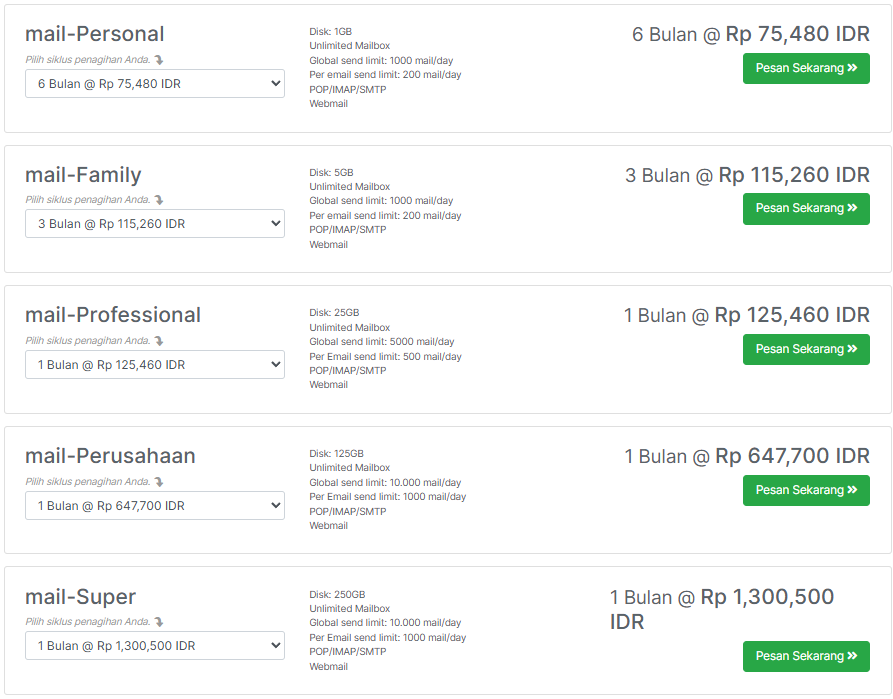893x699 pixels.
Task: Click the curved arrow icon in mail-Perusahaan card
Action: pos(158,481)
